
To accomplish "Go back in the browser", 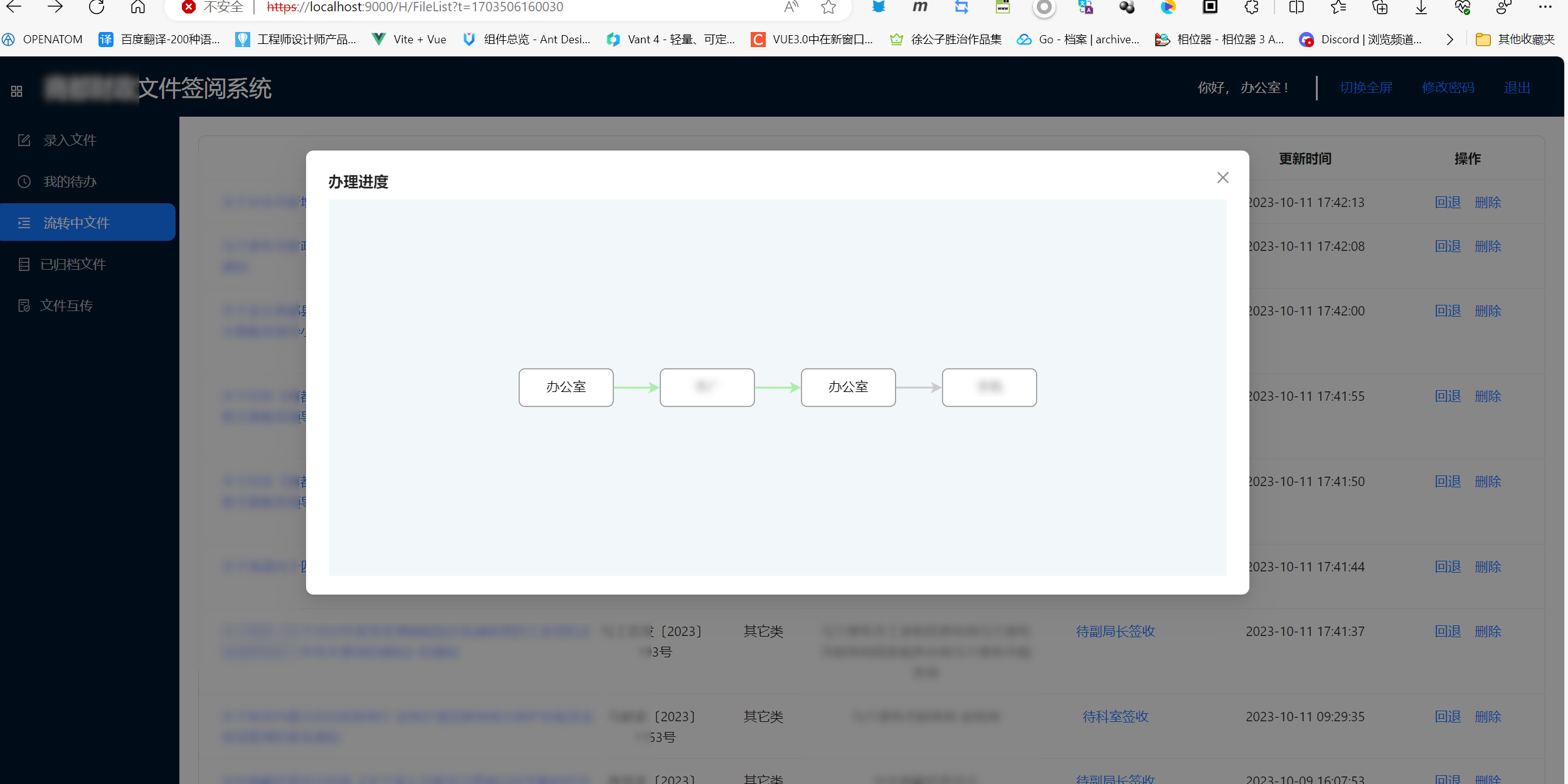I will (14, 7).
